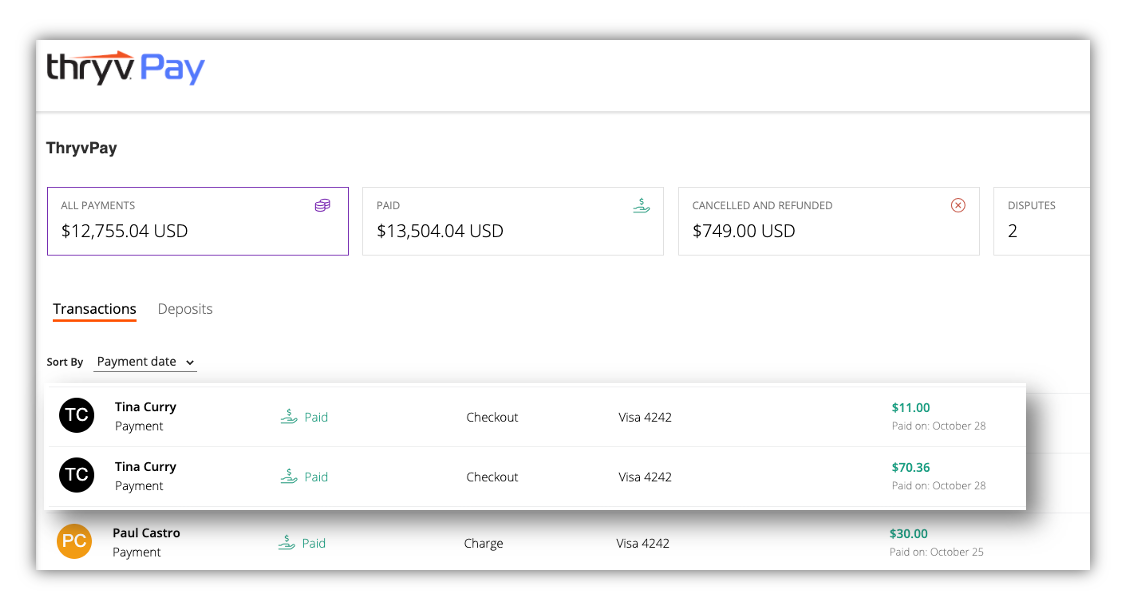Click 'Paid on: October 28' under $70.36
Image resolution: width=1124 pixels, height=598 pixels.
click(x=938, y=485)
